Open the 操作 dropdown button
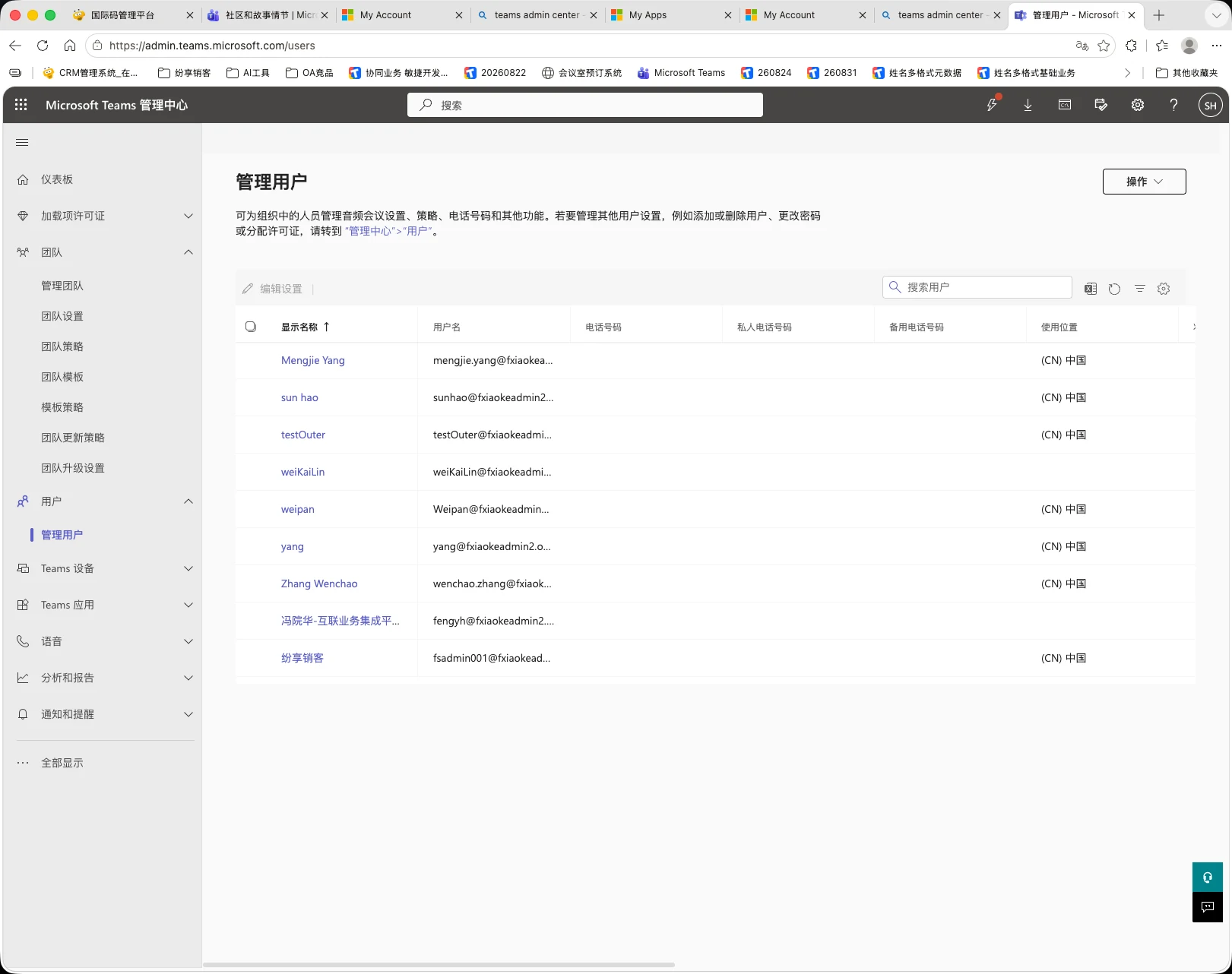The image size is (1232, 974). (x=1144, y=182)
